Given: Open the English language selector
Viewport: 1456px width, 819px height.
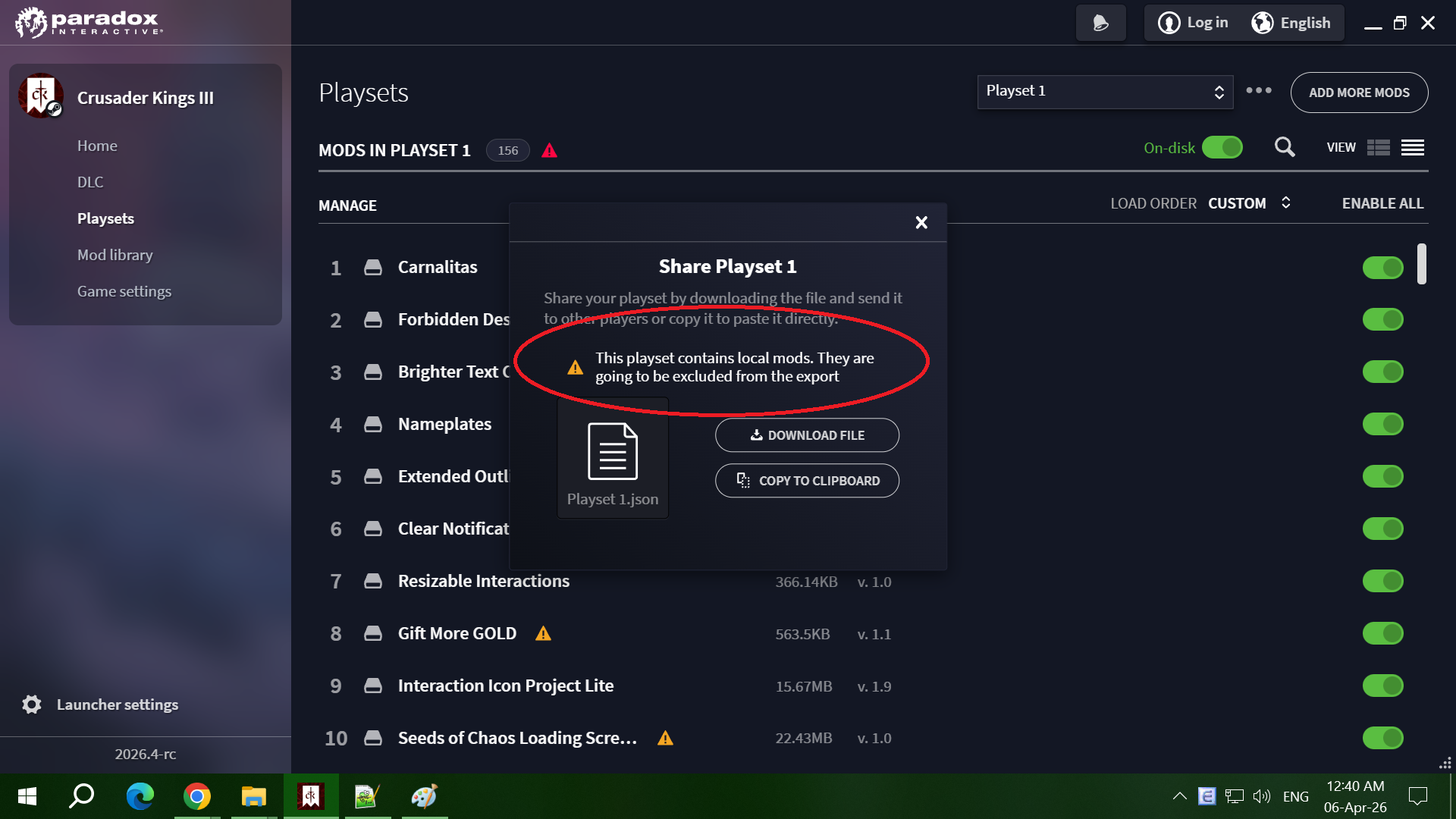Looking at the screenshot, I should click(x=1291, y=23).
